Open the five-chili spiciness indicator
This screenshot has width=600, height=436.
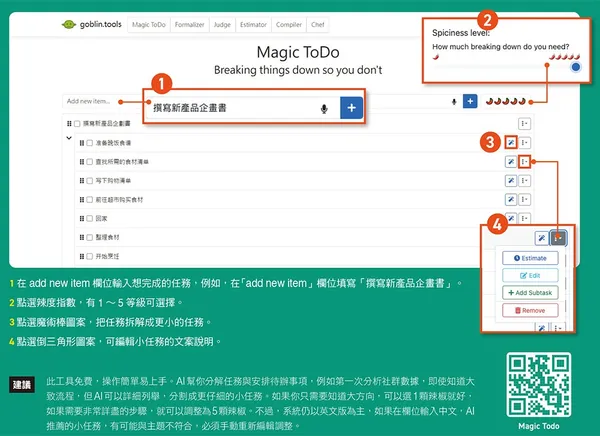click(x=506, y=101)
